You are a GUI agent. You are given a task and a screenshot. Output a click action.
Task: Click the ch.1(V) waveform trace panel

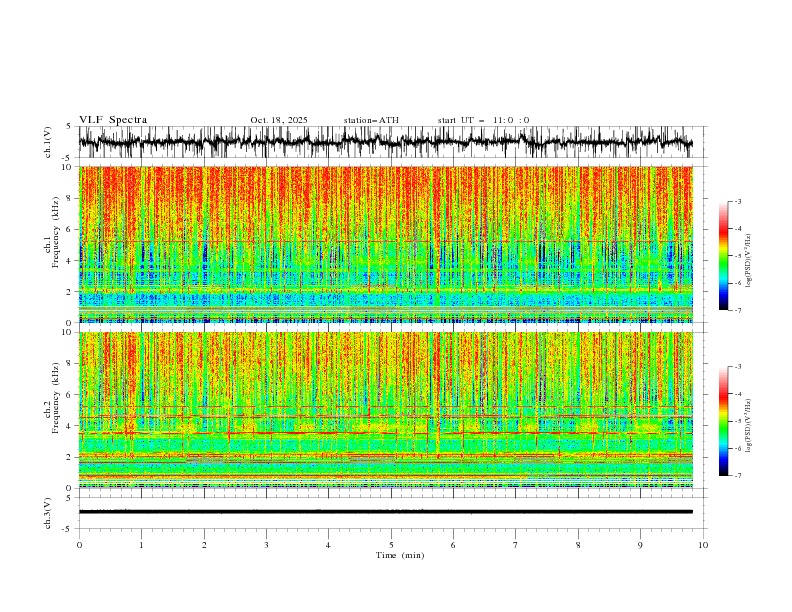point(393,142)
